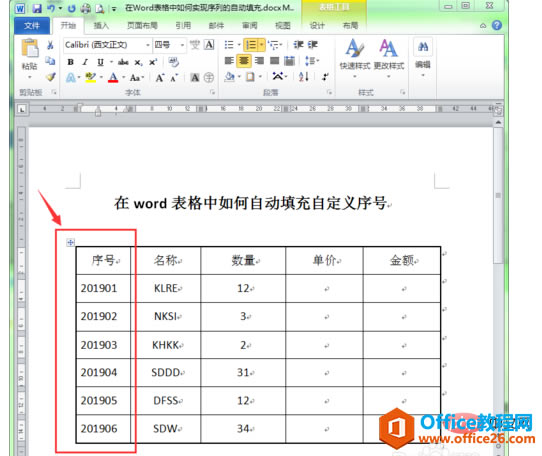Screen dimensions: 542x456
Task: Apply character border with the boxed A icon
Action: click(209, 45)
